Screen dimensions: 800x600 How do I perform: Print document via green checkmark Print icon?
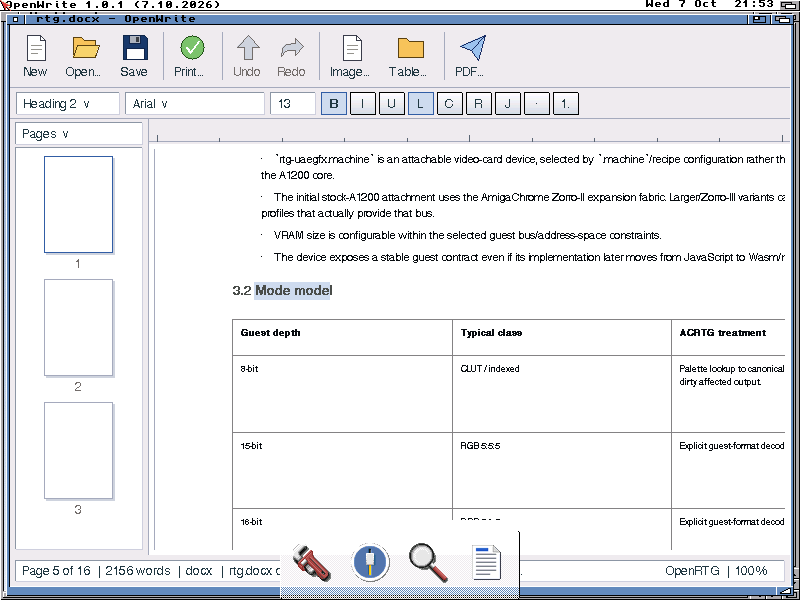tap(190, 56)
